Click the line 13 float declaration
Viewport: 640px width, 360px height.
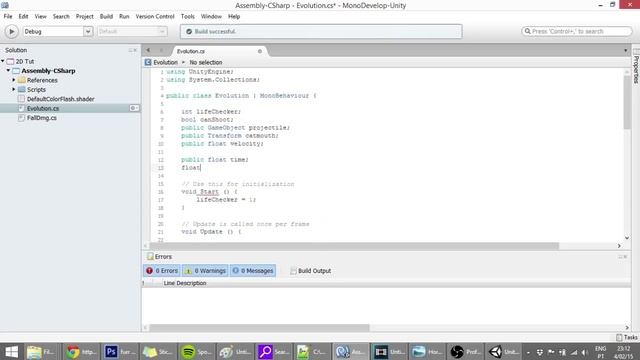point(191,168)
